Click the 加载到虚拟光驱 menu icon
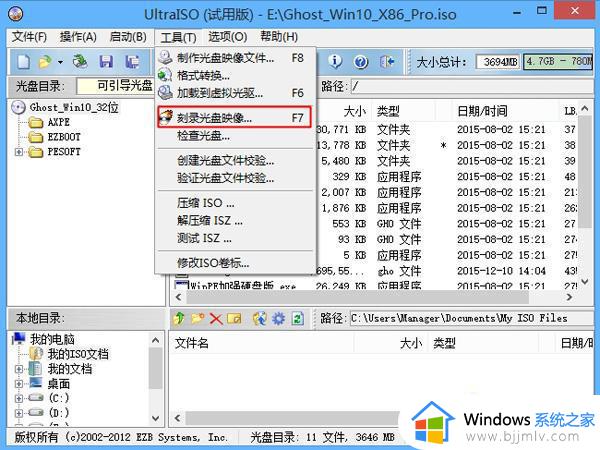 click(165, 92)
